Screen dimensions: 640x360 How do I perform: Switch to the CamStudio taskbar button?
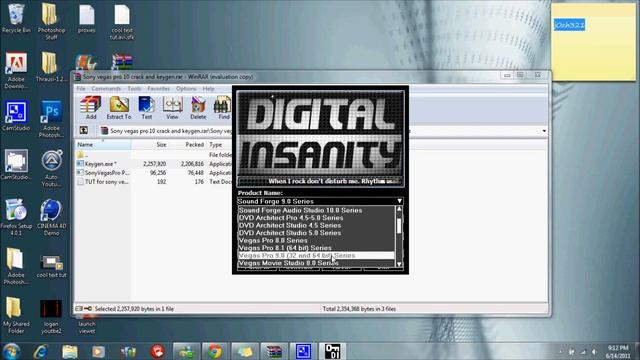tap(303, 351)
